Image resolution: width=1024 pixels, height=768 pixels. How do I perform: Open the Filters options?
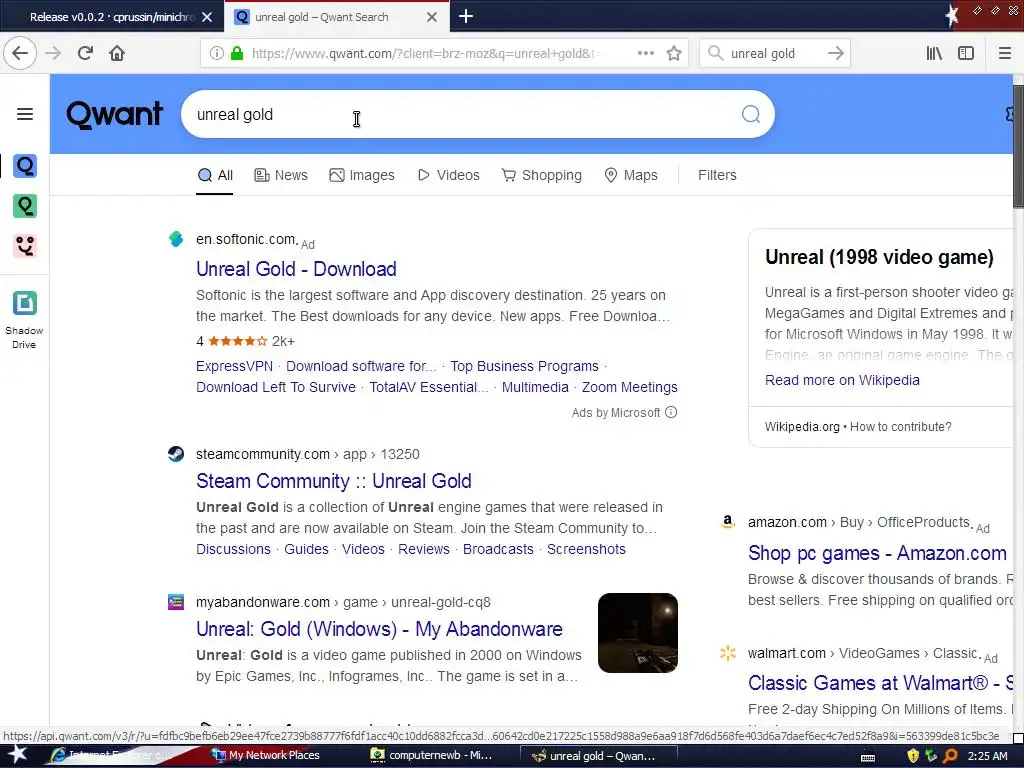pyautogui.click(x=717, y=175)
